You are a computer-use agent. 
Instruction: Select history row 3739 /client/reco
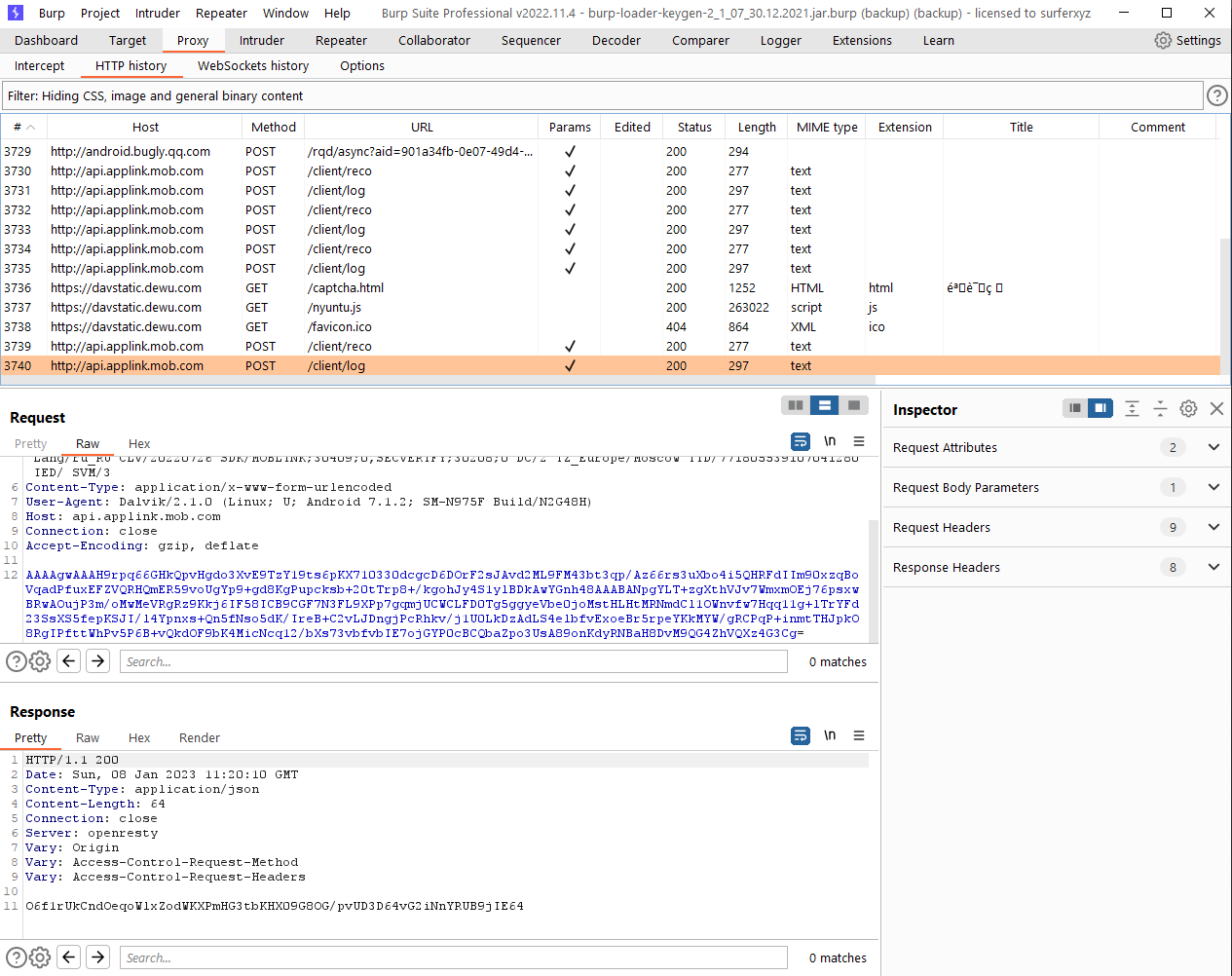tap(611, 346)
